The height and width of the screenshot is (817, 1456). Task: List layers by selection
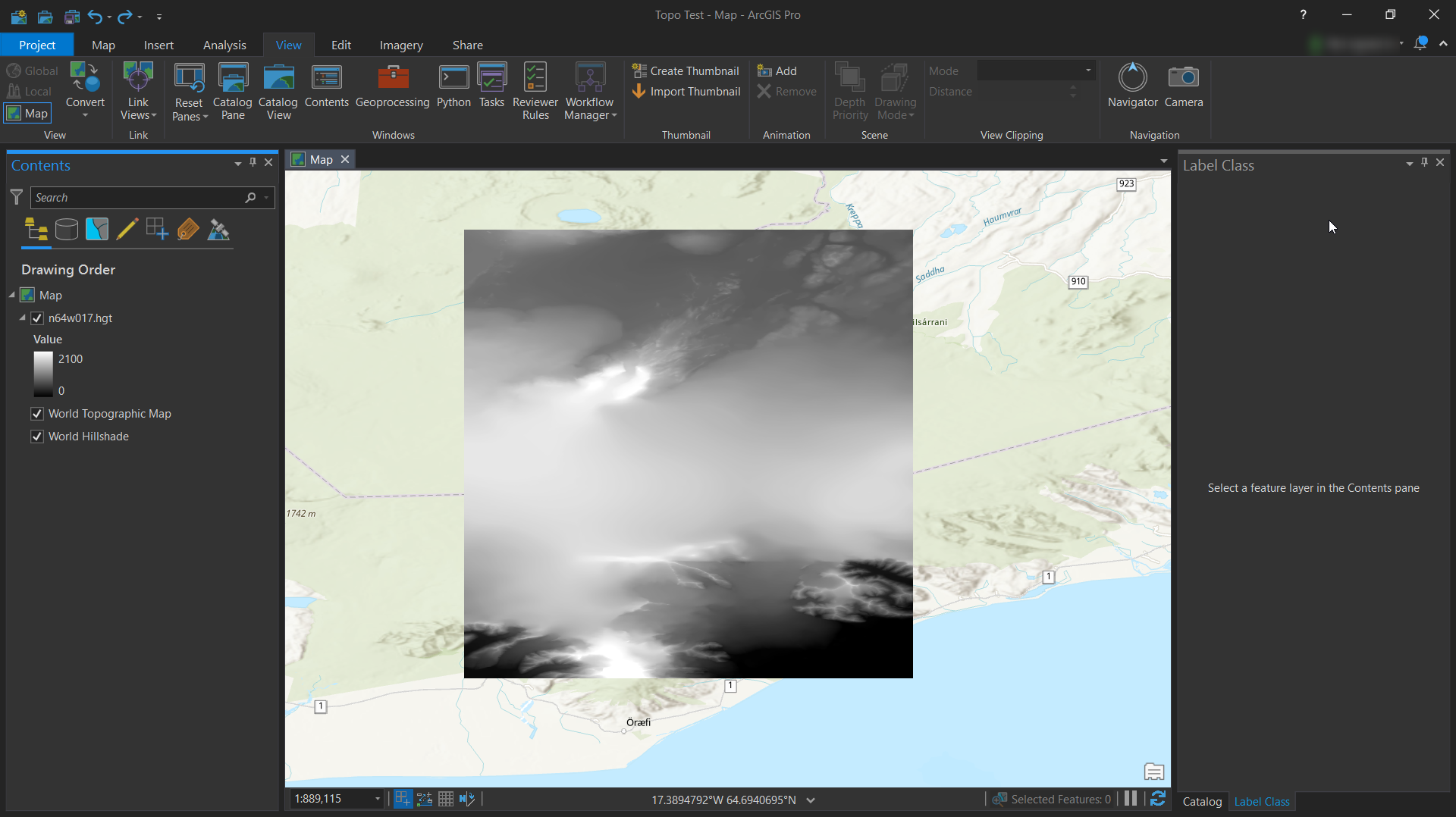(x=97, y=229)
